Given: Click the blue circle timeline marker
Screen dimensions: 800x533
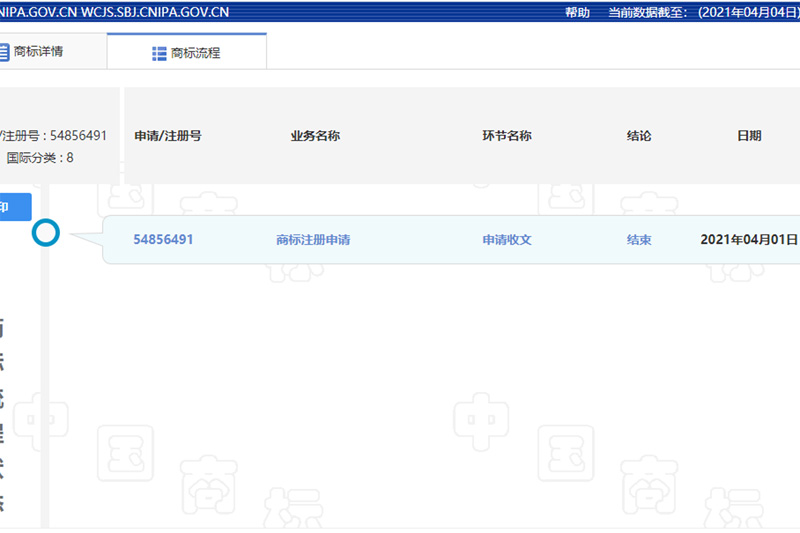Looking at the screenshot, I should (46, 233).
